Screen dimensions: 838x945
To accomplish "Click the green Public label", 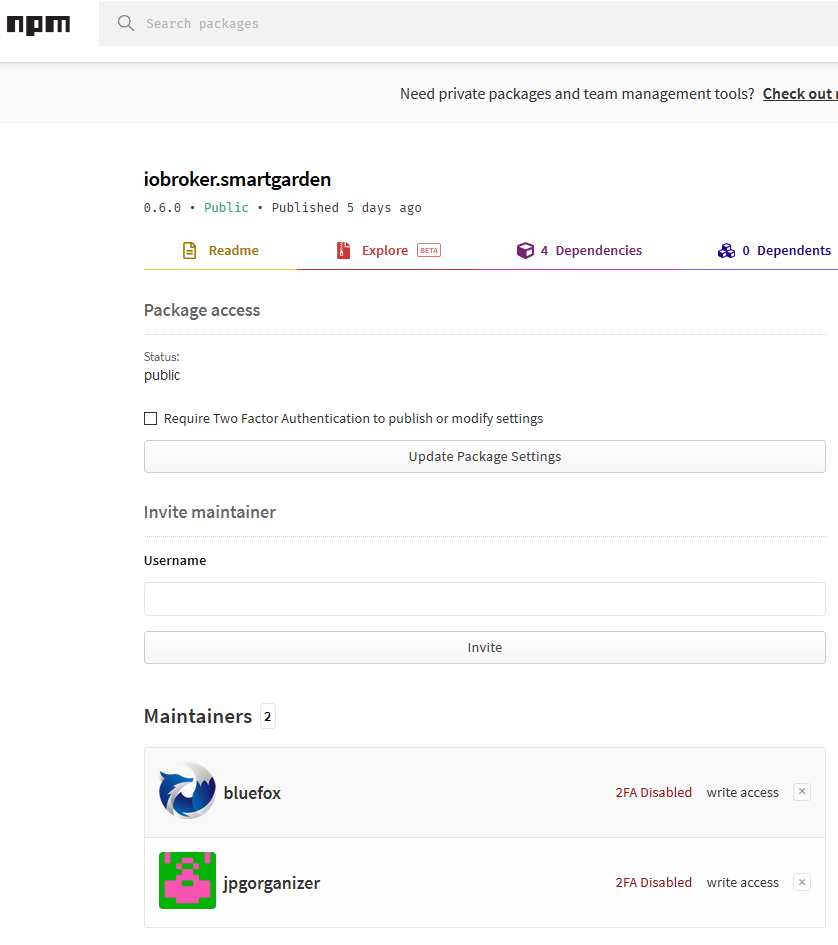I will (x=226, y=207).
